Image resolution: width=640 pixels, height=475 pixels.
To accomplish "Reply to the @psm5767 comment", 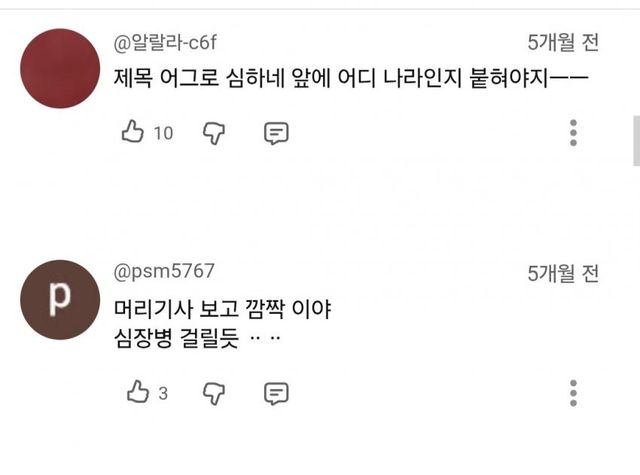I will click(x=276, y=392).
